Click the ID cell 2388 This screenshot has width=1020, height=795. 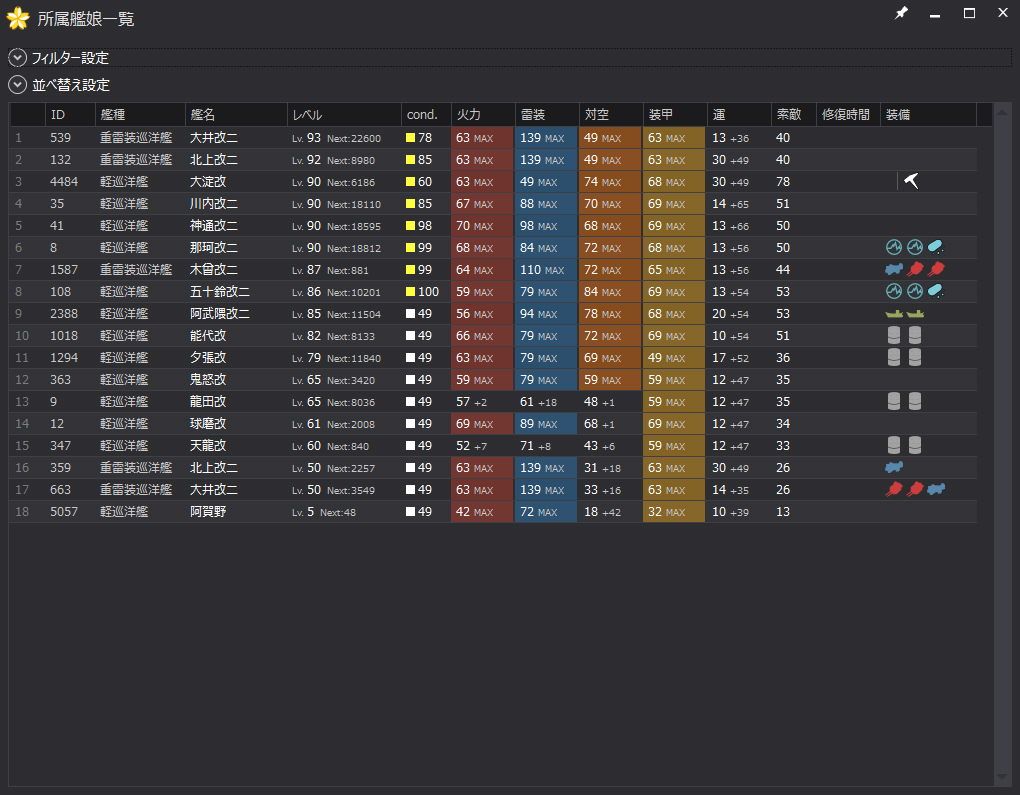(64, 314)
